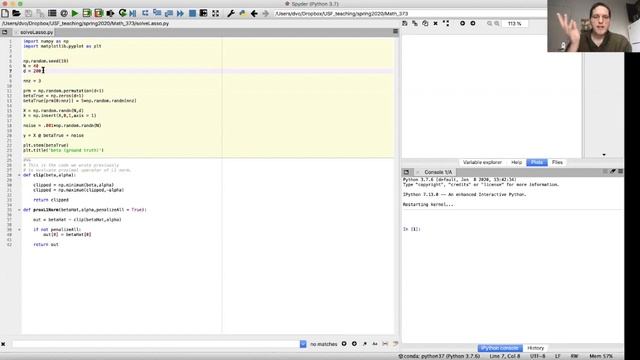This screenshot has width=640, height=360.
Task: Toggle case sensitive Aa option
Action: click(375, 344)
